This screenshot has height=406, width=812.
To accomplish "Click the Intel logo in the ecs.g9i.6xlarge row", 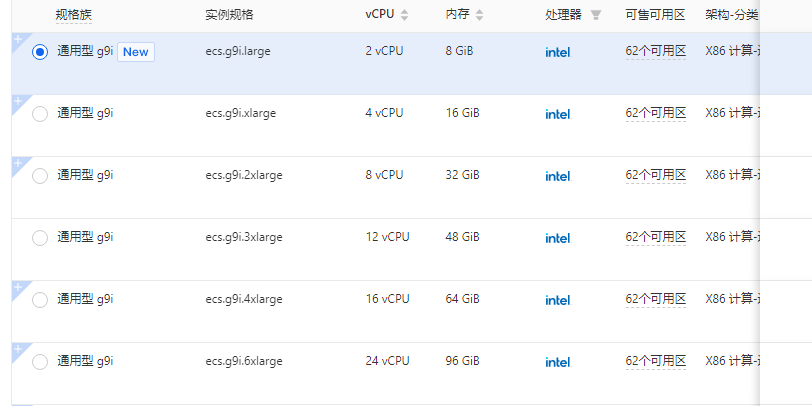I will [557, 362].
